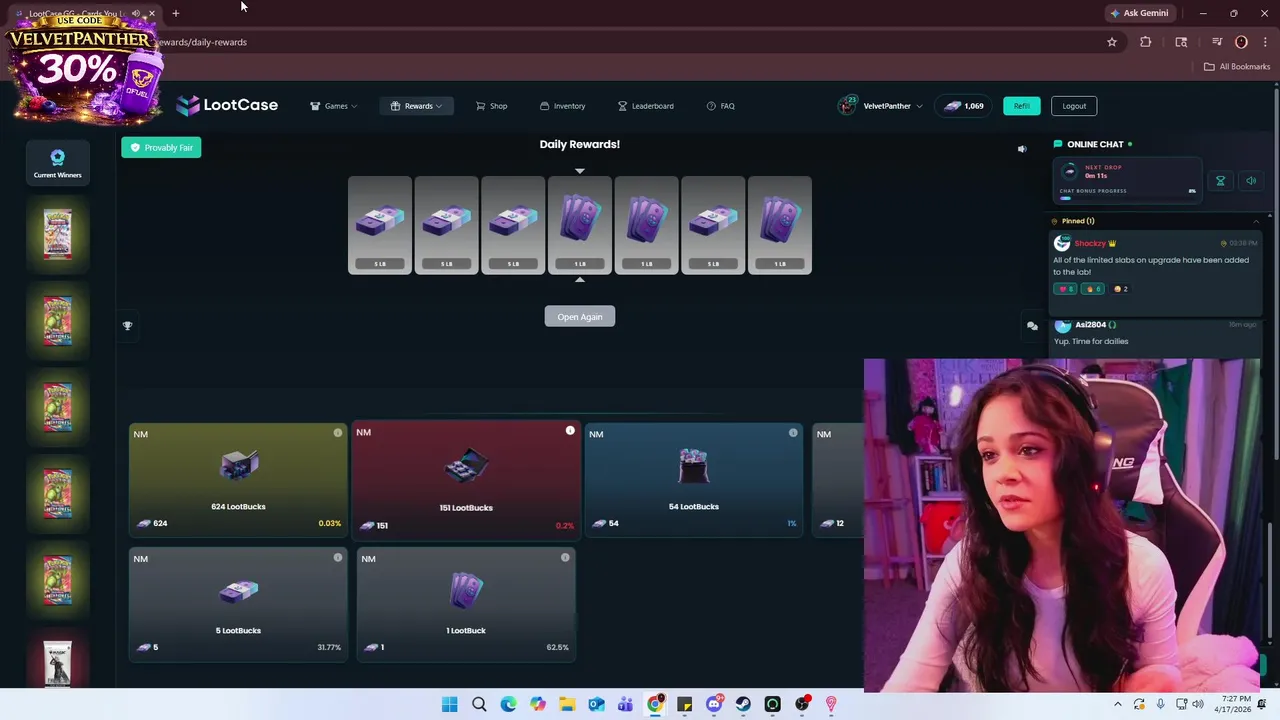Open the Chrome media controls icon
1280x720 pixels.
tap(1217, 42)
